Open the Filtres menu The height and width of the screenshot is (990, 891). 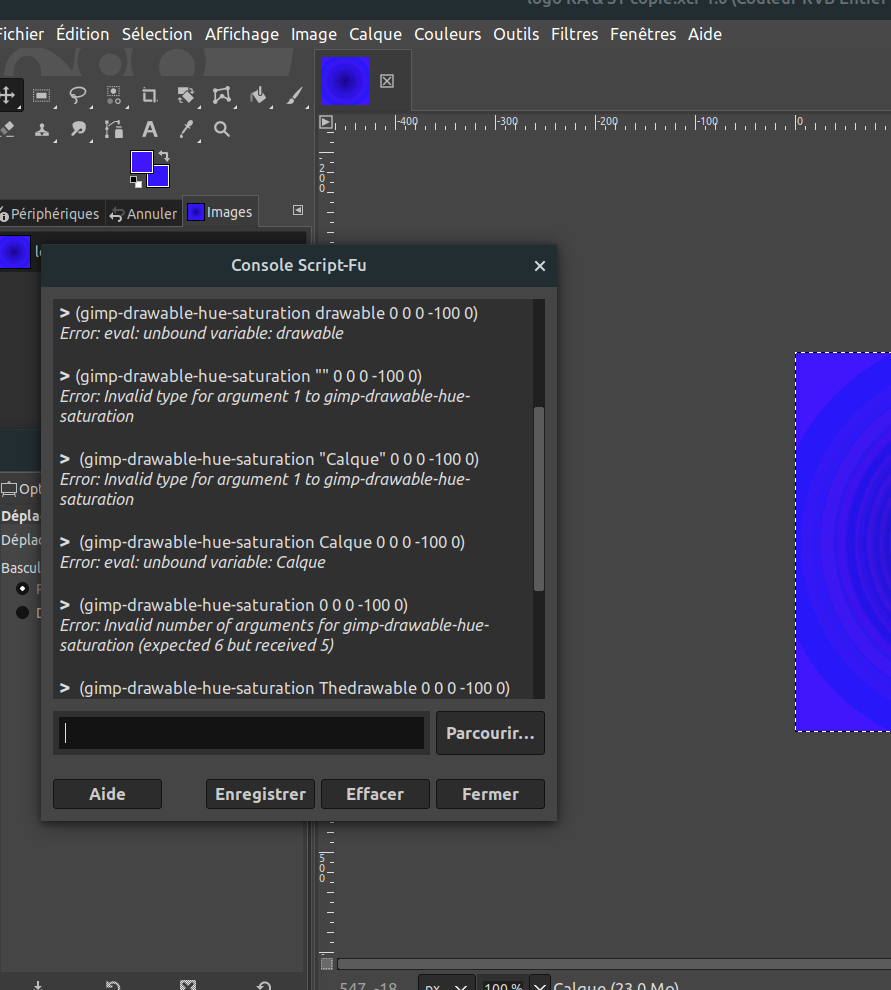coord(574,34)
